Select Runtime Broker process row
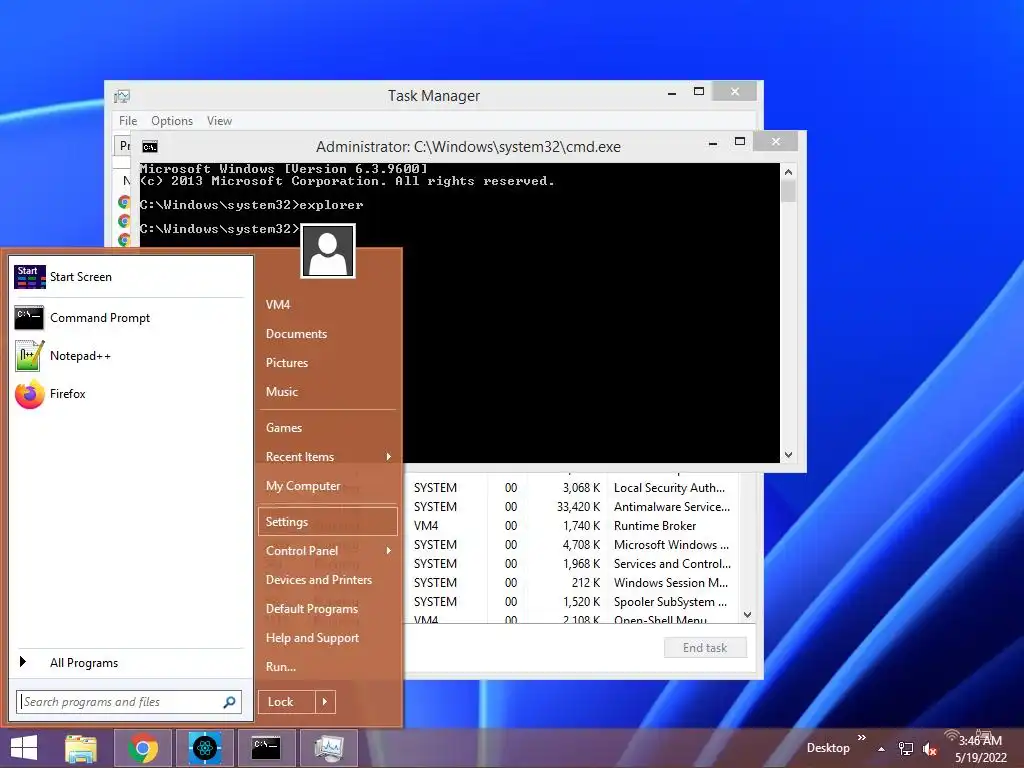Screen dimensions: 1024x768 click(x=572, y=526)
